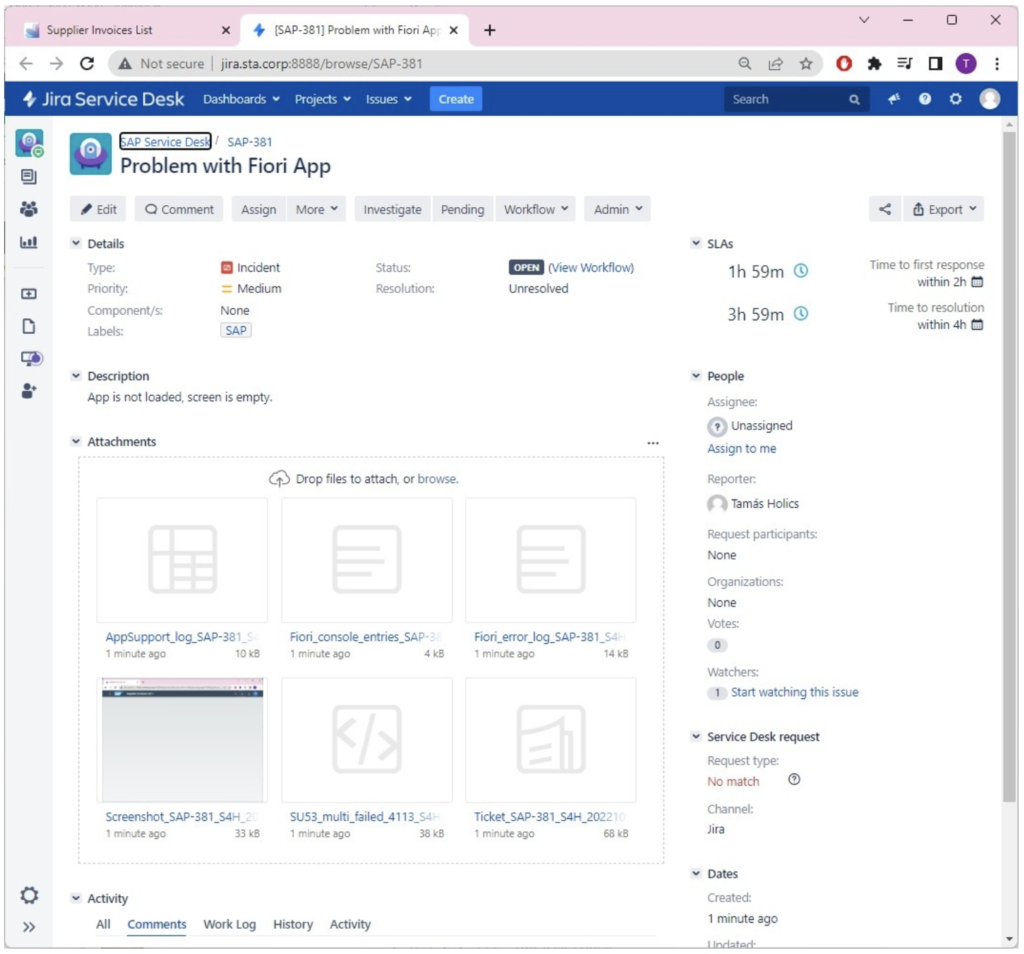Viewport: 1024px width, 954px height.
Task: Switch to the Comments tab
Action: [157, 924]
